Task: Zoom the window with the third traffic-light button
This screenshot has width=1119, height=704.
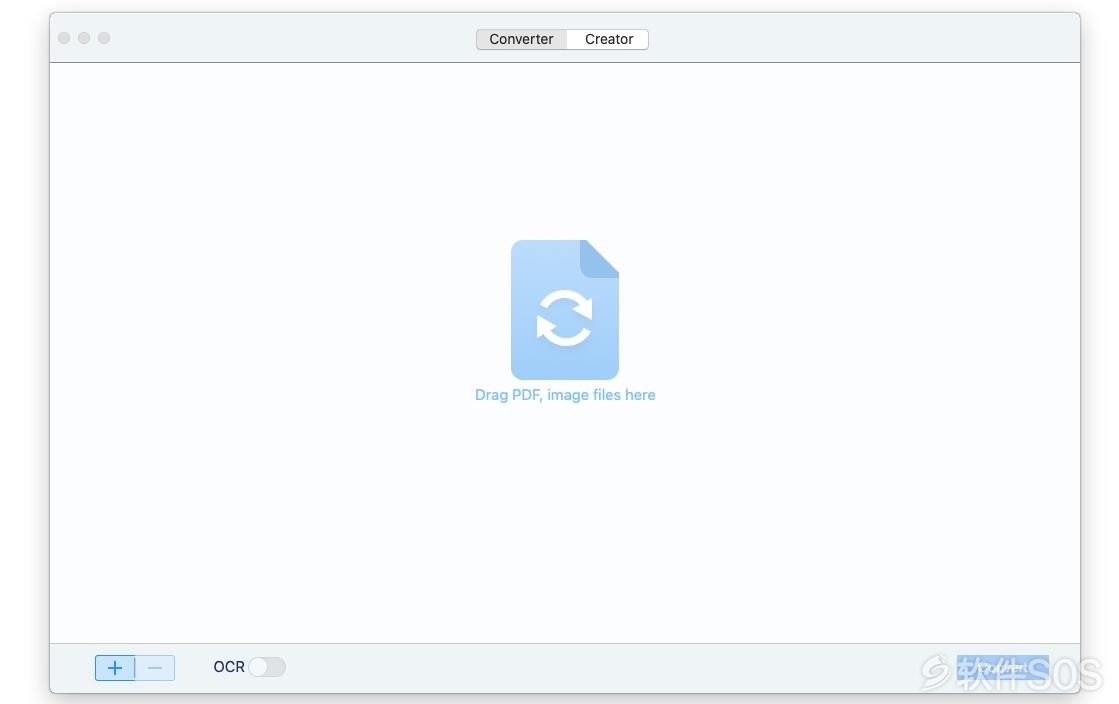Action: pos(104,38)
